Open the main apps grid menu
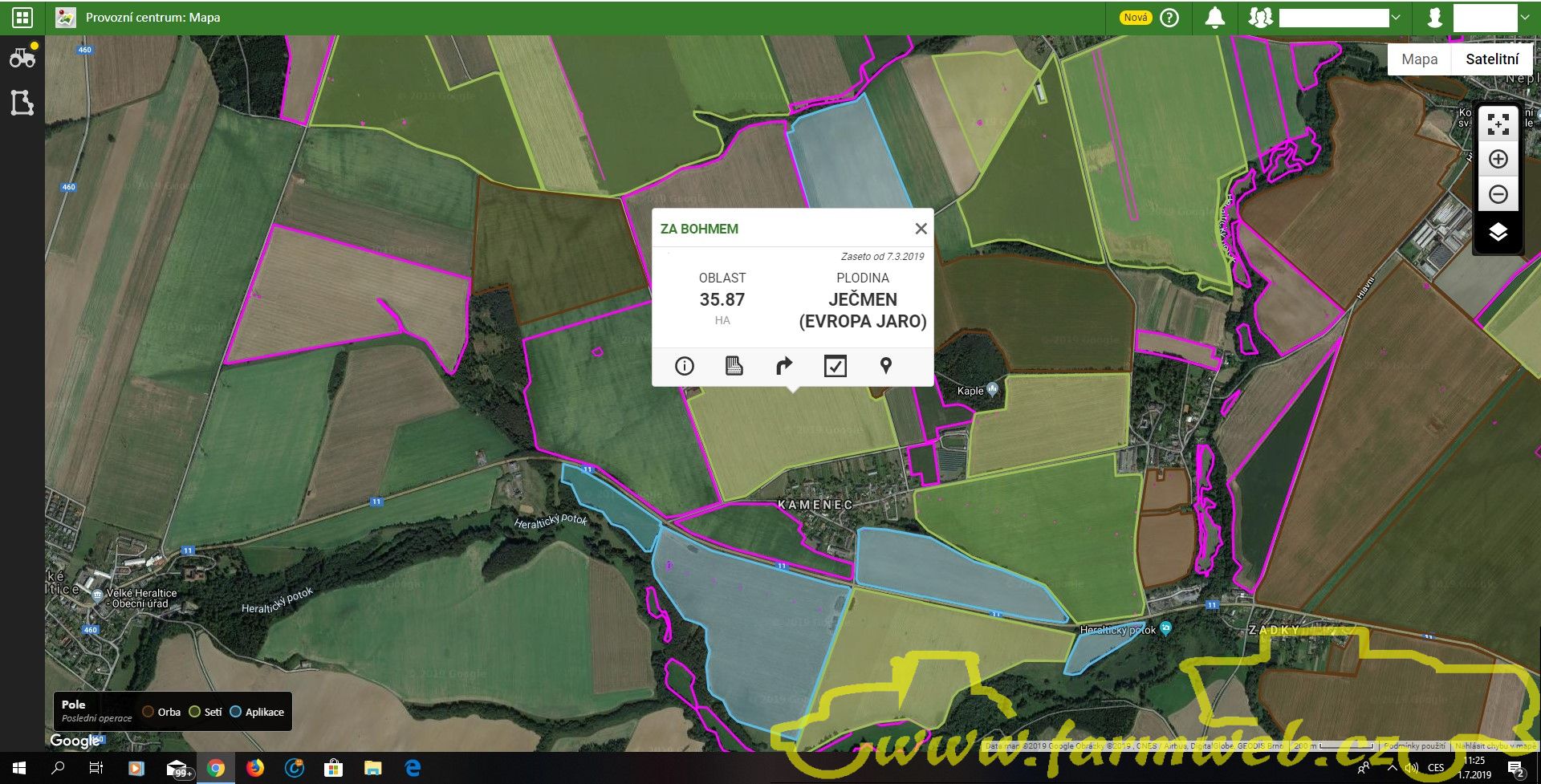 (22, 17)
